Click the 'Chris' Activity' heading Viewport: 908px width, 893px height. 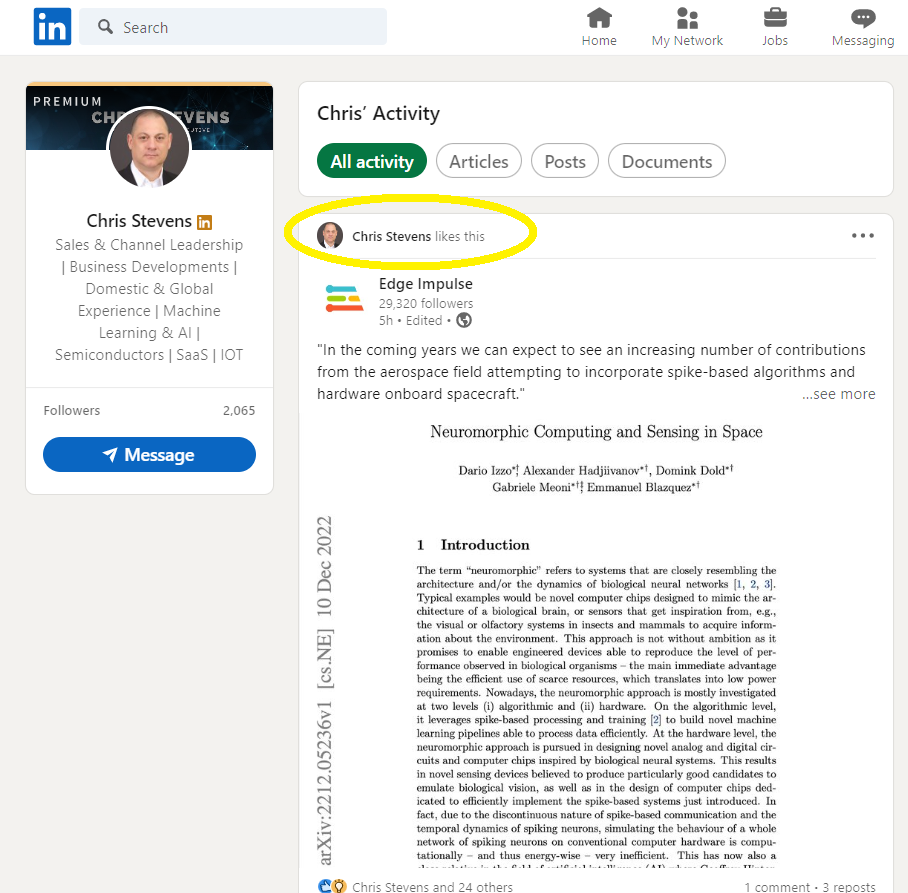point(378,113)
